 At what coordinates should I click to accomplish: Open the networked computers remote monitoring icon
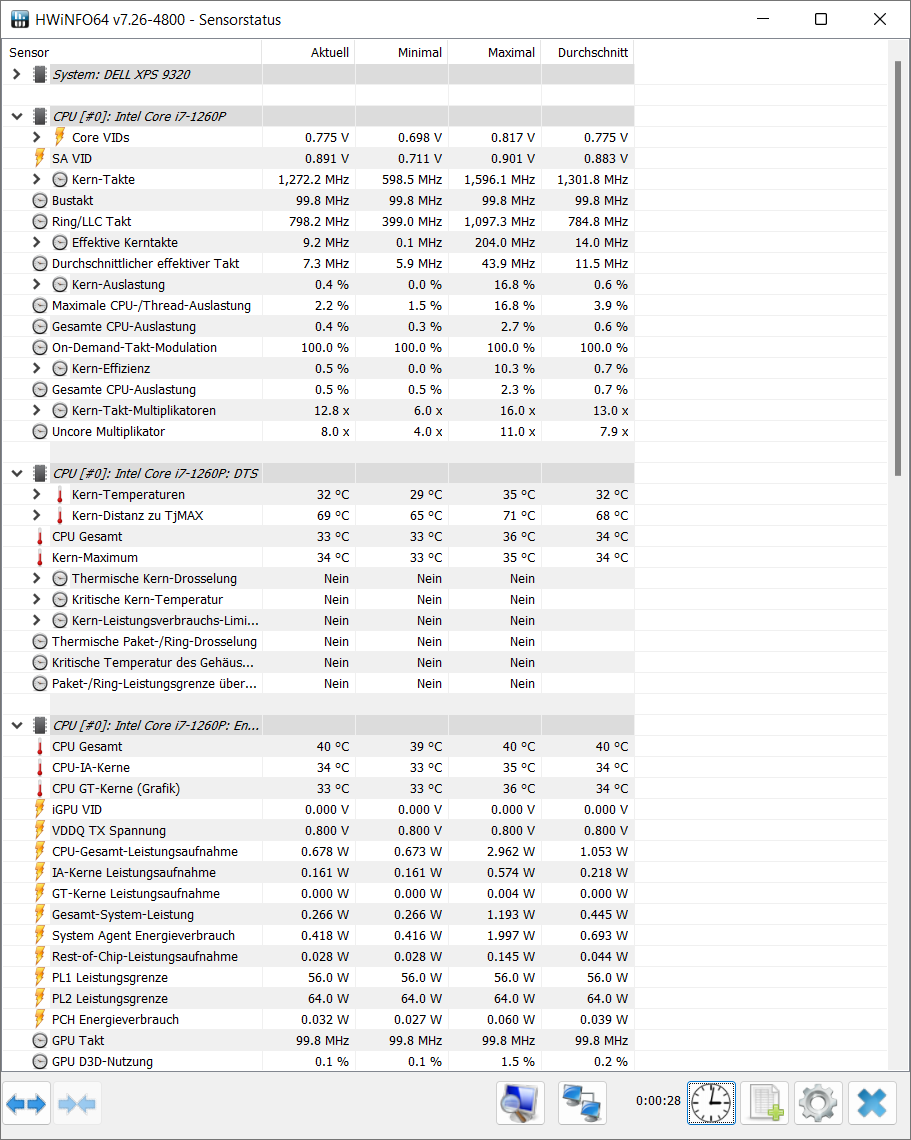pyautogui.click(x=582, y=1103)
